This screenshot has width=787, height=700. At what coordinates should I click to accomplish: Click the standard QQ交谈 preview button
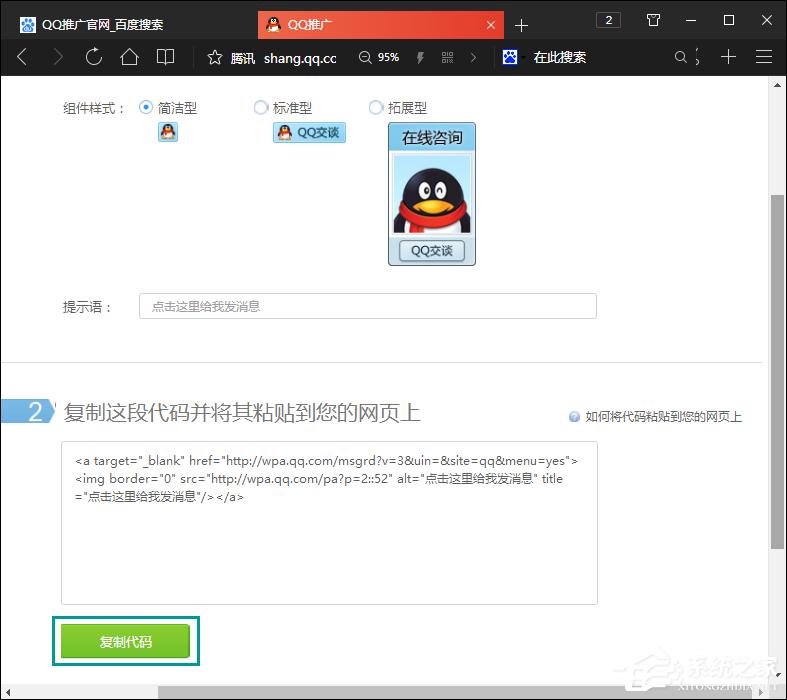tap(309, 133)
